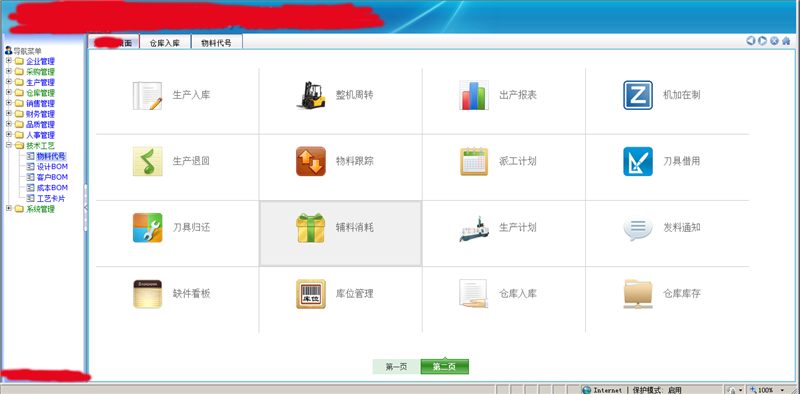This screenshot has width=800, height=394.
Task: Click the close tab round icon
Action: 774,41
